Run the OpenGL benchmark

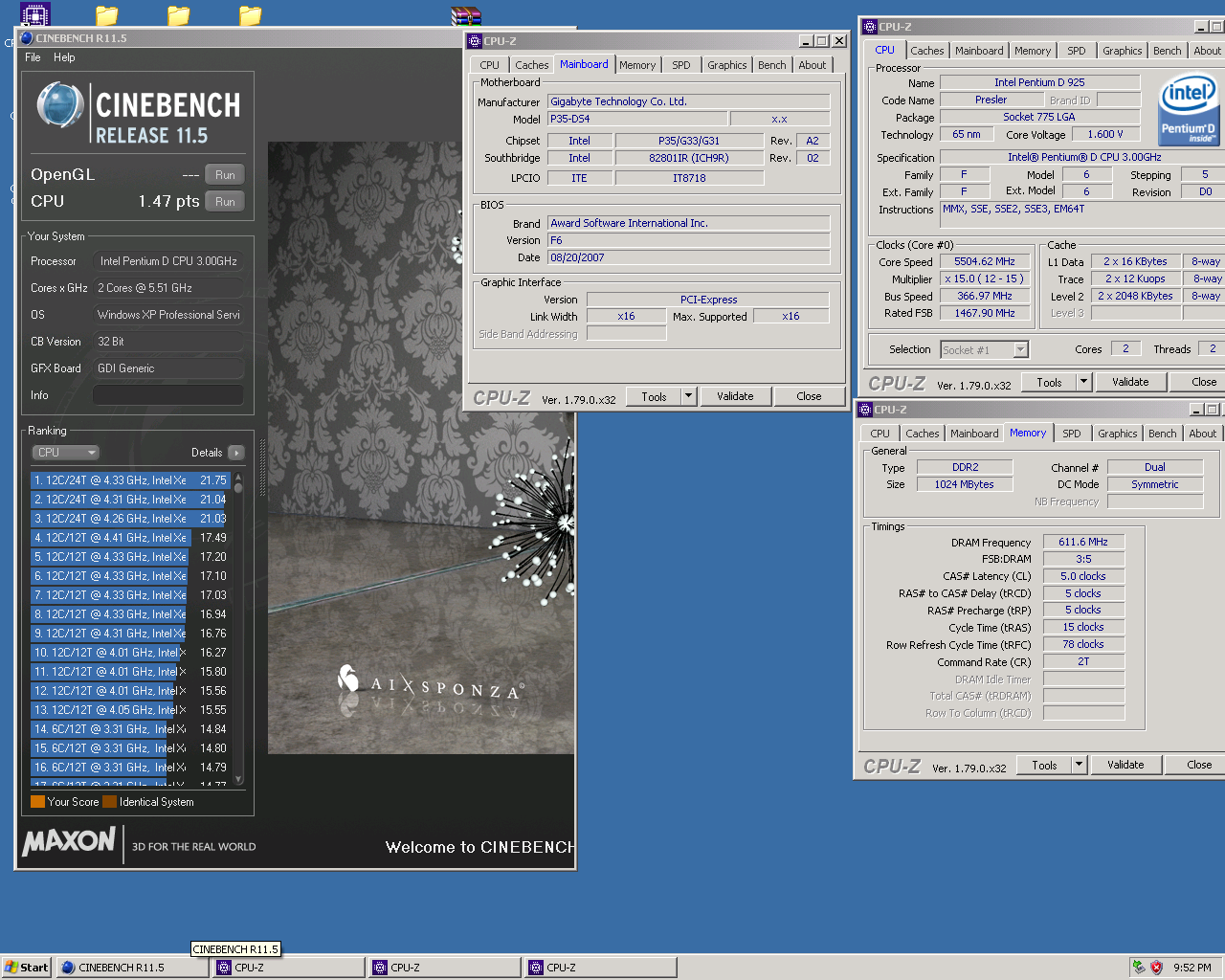point(225,175)
